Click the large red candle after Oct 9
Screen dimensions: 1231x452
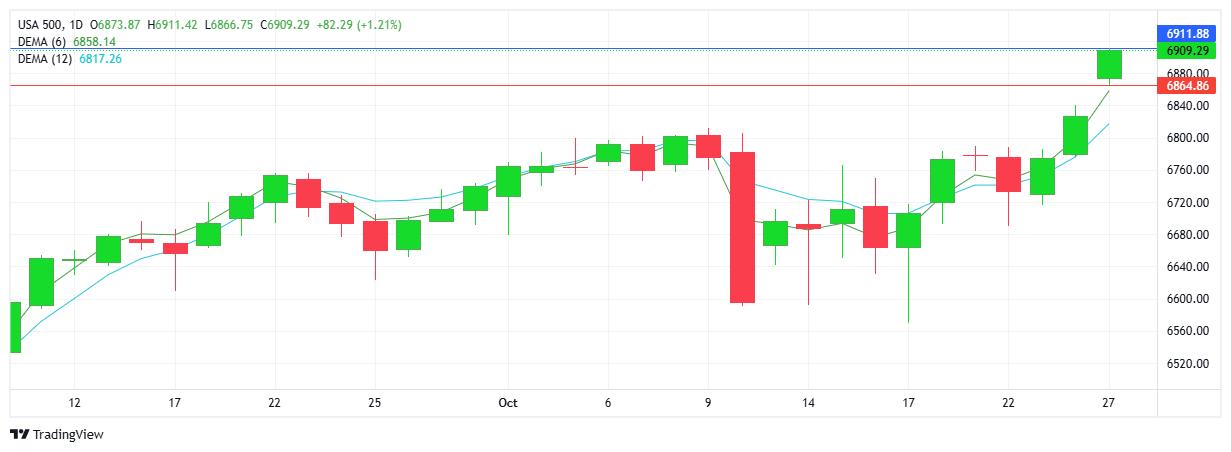point(742,227)
